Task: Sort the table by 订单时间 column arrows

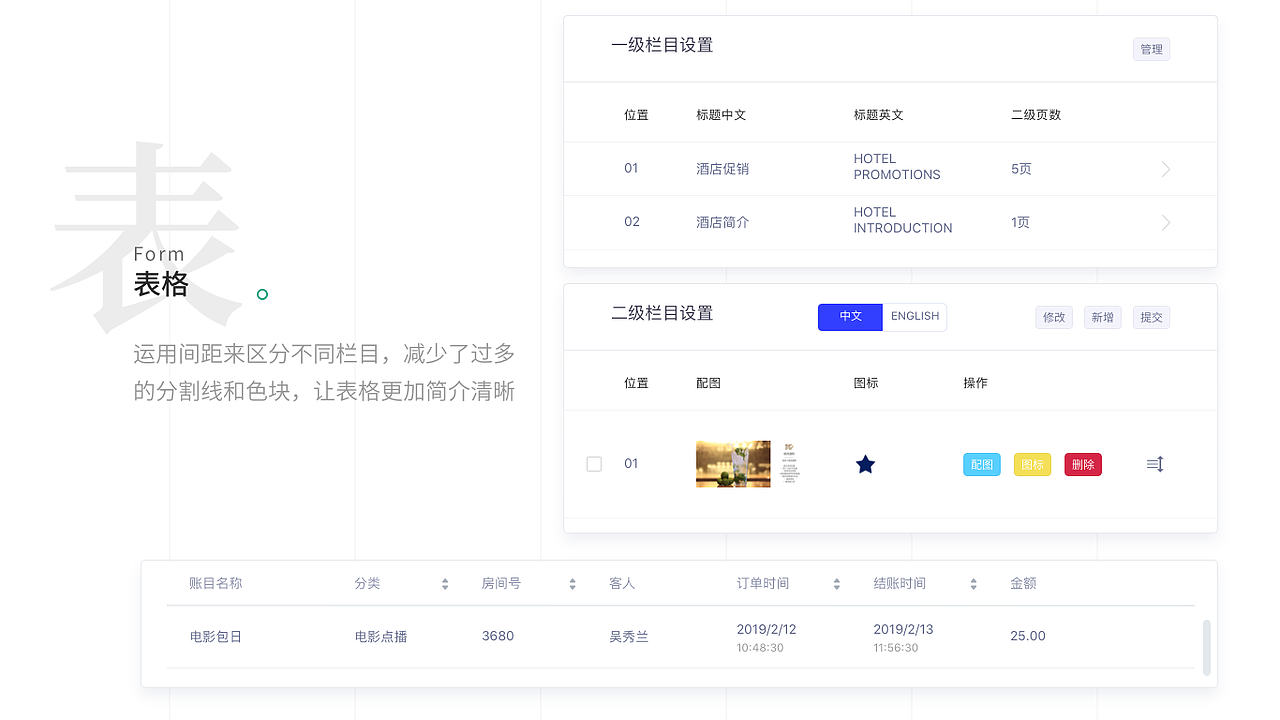Action: (837, 584)
